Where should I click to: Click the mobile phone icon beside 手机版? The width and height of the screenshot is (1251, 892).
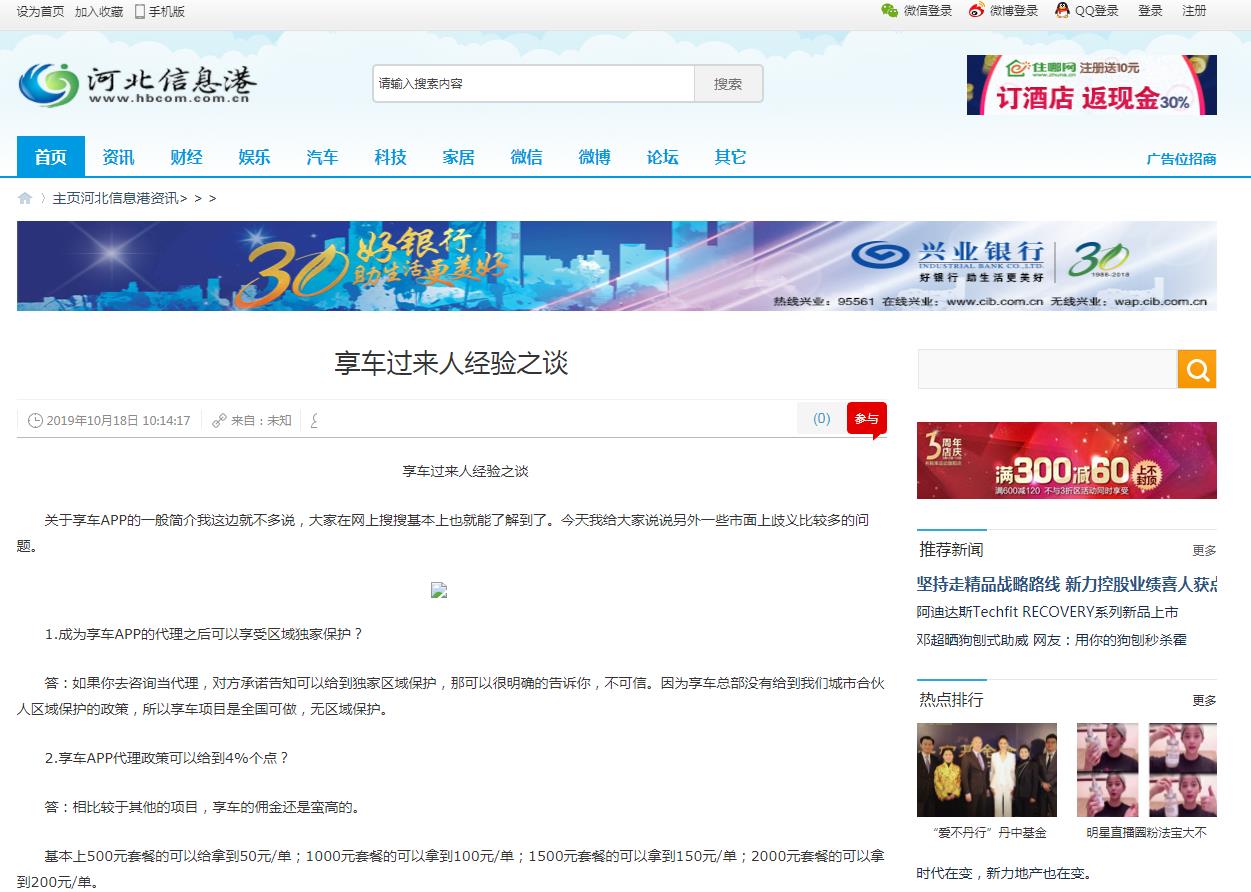[x=139, y=11]
